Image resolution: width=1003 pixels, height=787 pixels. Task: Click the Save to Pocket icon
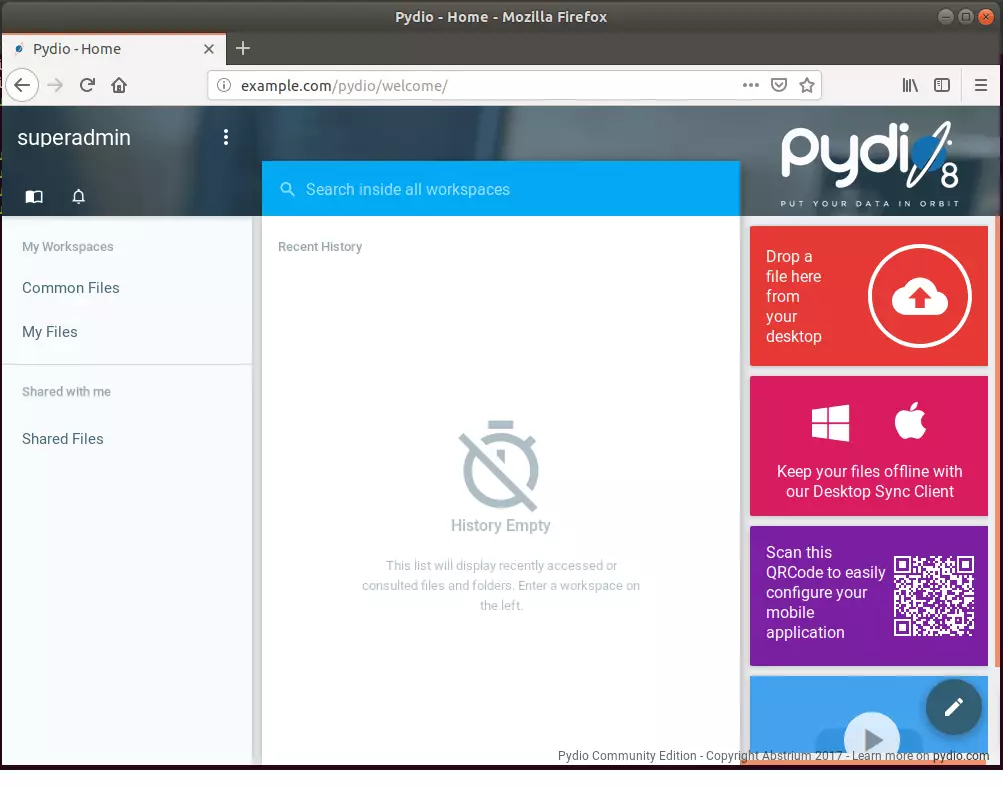pos(778,85)
